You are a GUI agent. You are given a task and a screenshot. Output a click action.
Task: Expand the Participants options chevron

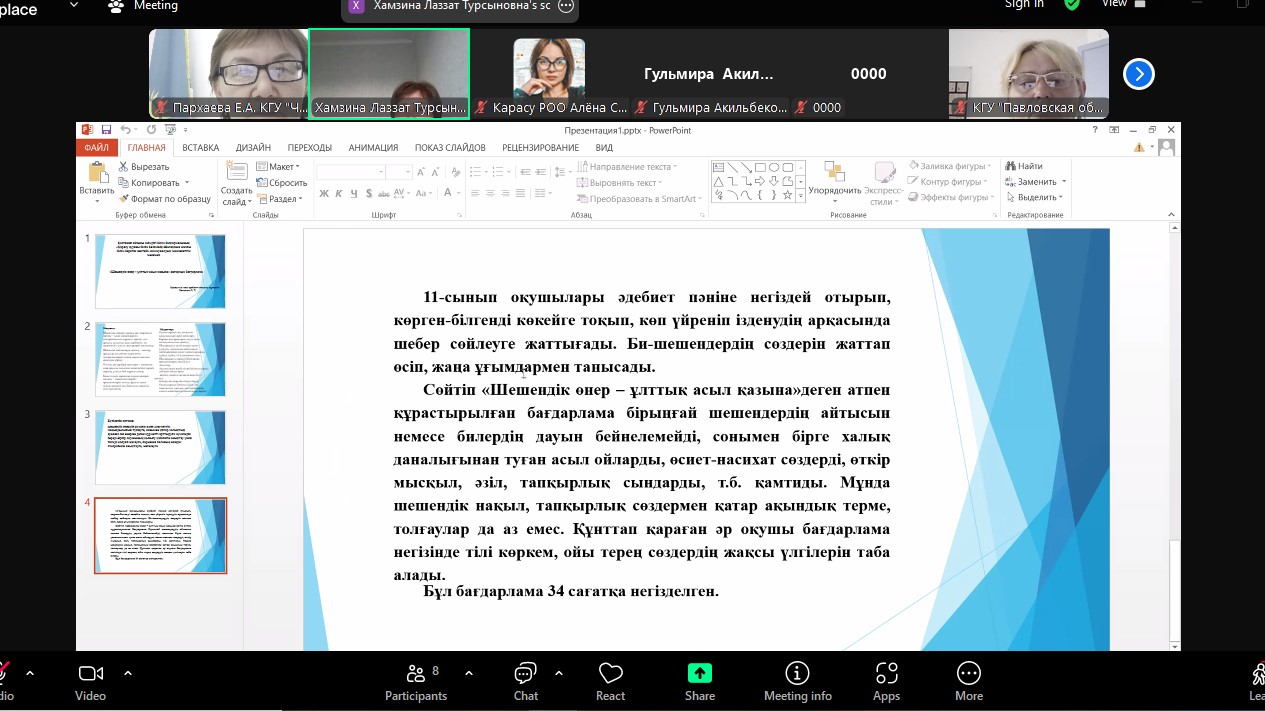(x=469, y=673)
